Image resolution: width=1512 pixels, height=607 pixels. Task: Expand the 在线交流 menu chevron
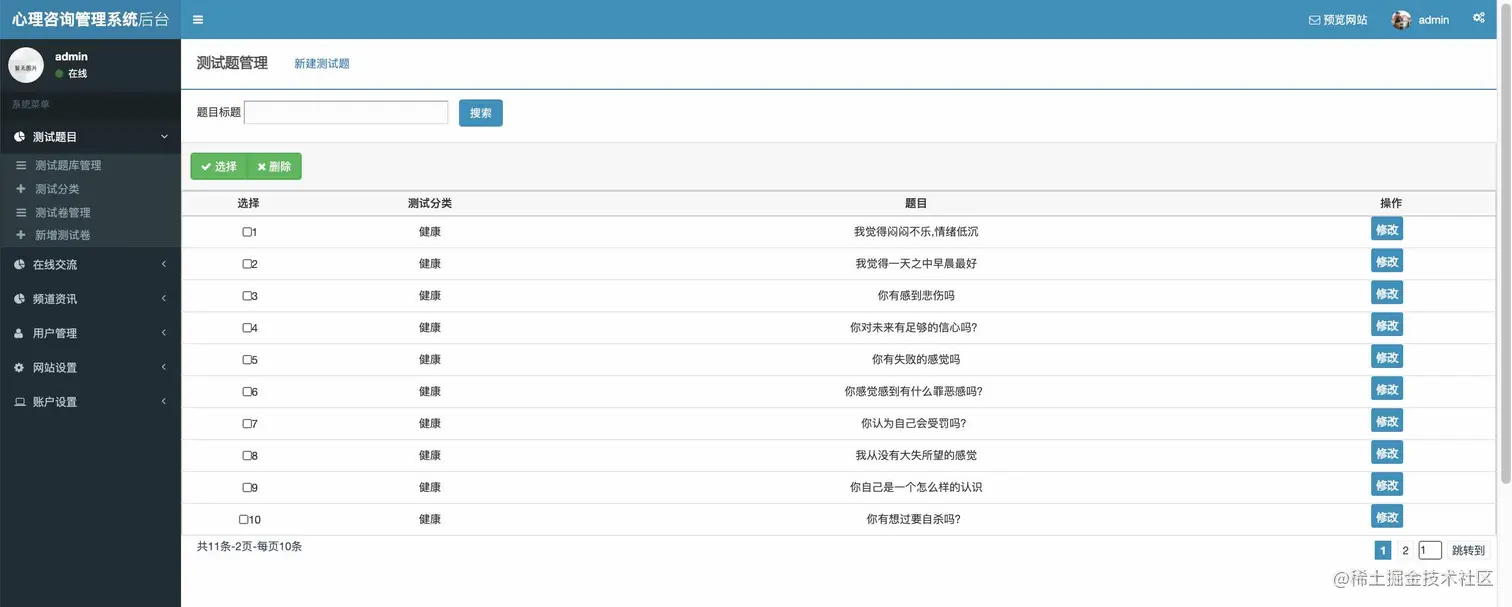click(x=164, y=265)
